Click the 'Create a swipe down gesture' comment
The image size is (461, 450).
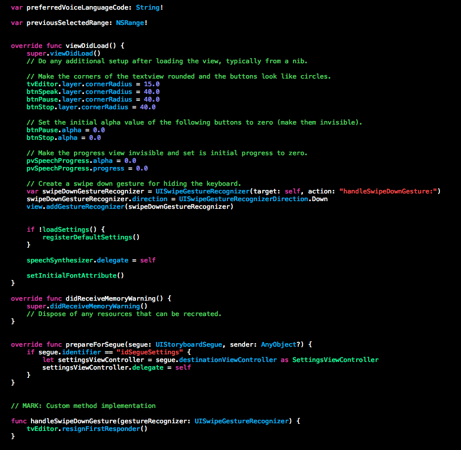click(x=133, y=184)
